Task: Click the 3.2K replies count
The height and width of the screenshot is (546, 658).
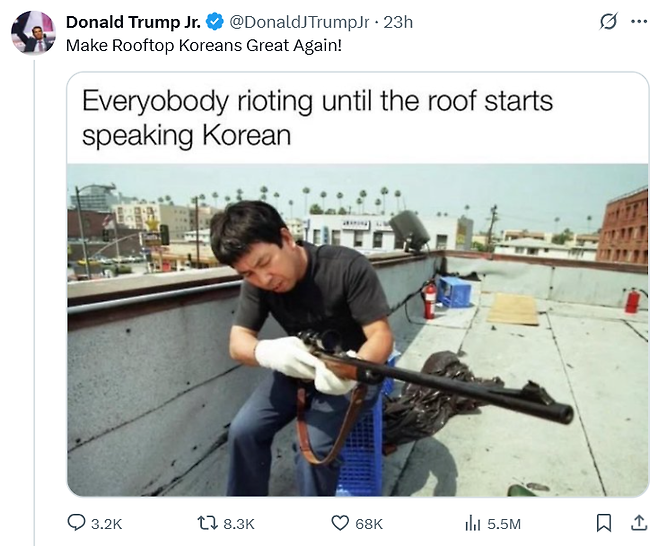Action: [106, 524]
